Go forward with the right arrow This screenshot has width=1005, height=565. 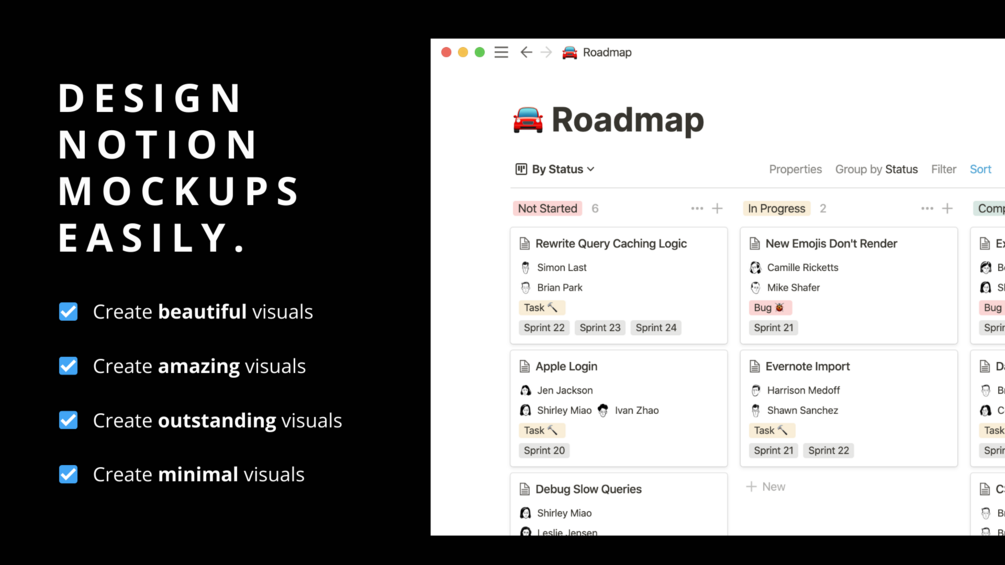click(x=546, y=53)
